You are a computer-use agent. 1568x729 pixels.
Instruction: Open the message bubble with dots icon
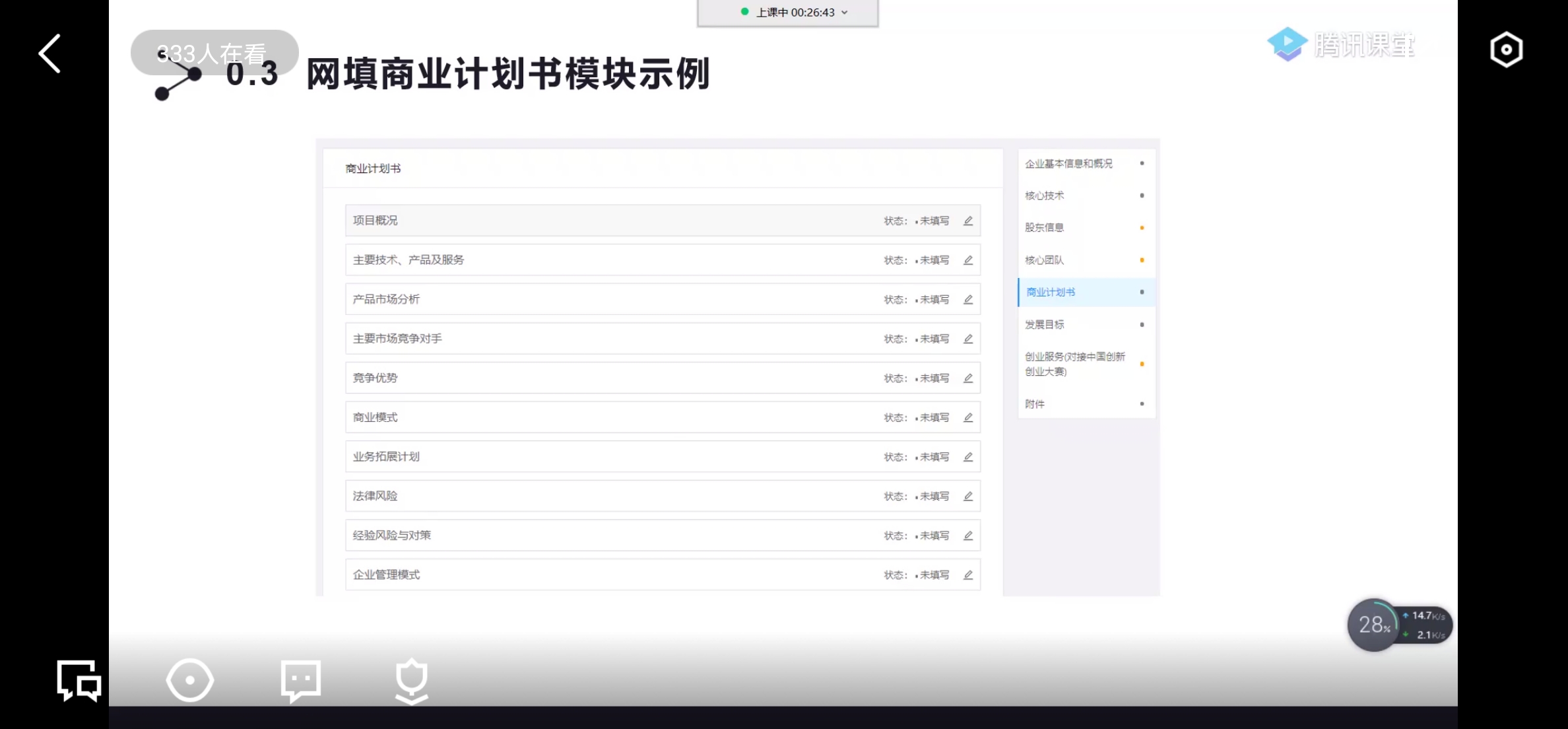click(301, 680)
